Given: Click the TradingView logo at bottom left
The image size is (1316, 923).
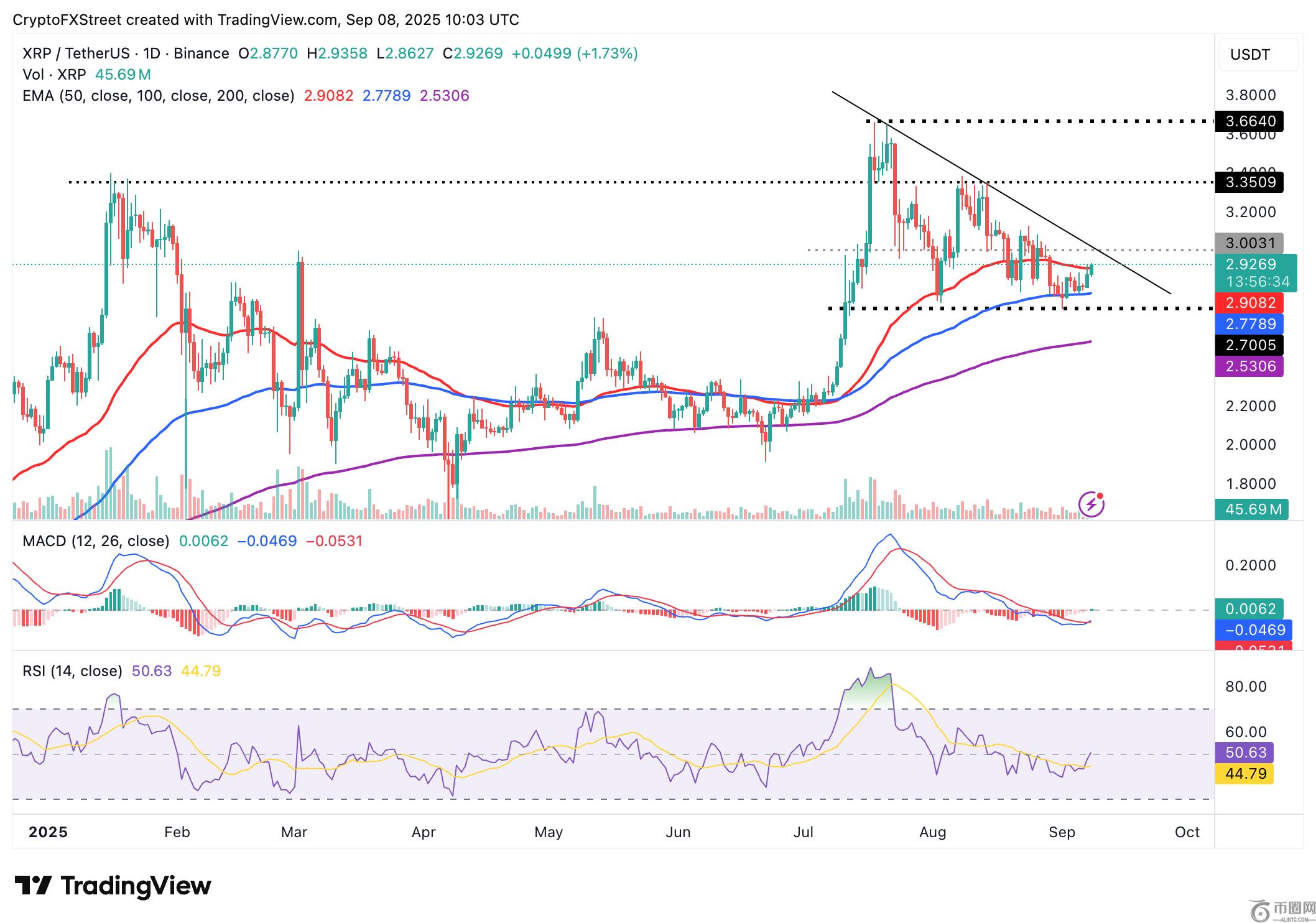Looking at the screenshot, I should 113,886.
